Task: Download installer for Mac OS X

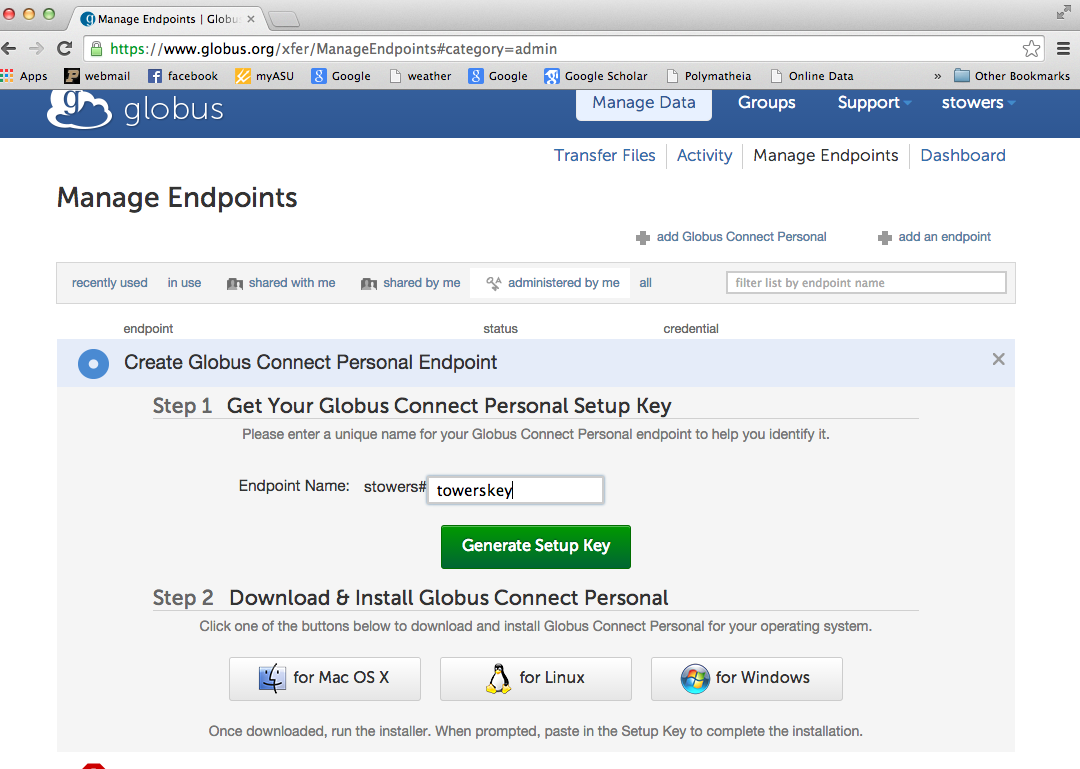Action: tap(324, 678)
